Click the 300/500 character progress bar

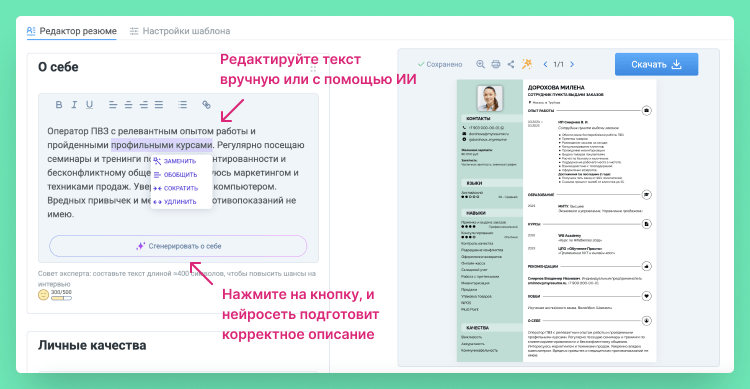[x=61, y=298]
